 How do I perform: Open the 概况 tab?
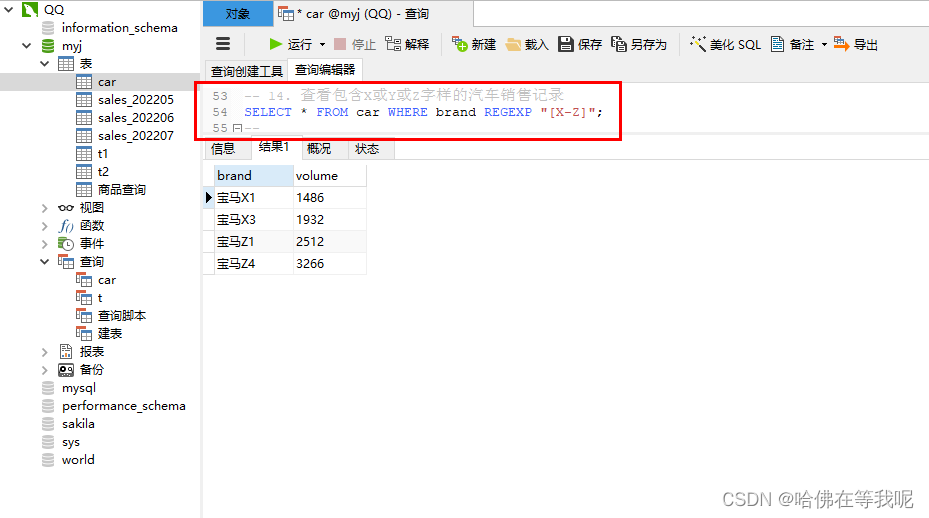[x=319, y=149]
